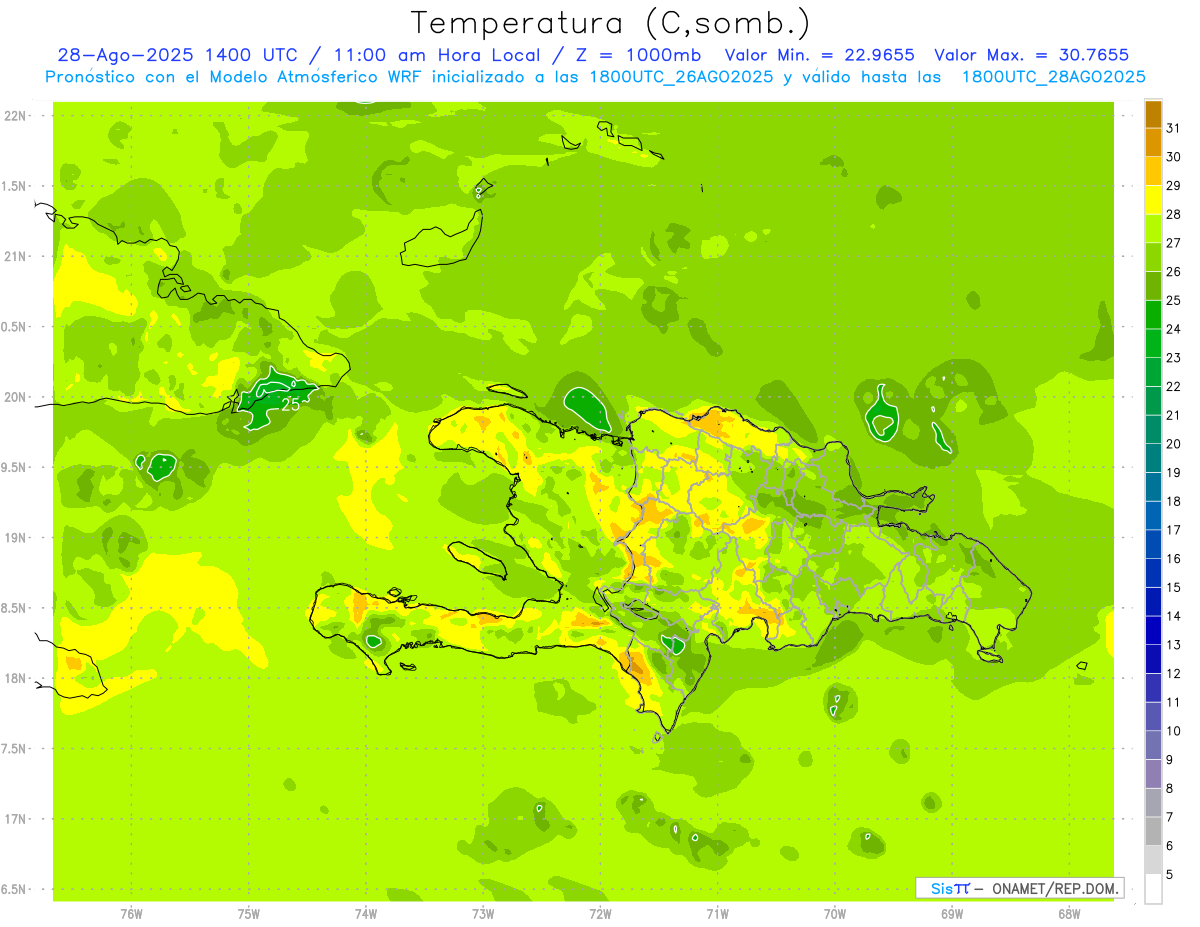Image resolution: width=1200 pixels, height=927 pixels.
Task: Click the 'ONAMET/REP.DOM.' credit label
Action: (x=1056, y=888)
